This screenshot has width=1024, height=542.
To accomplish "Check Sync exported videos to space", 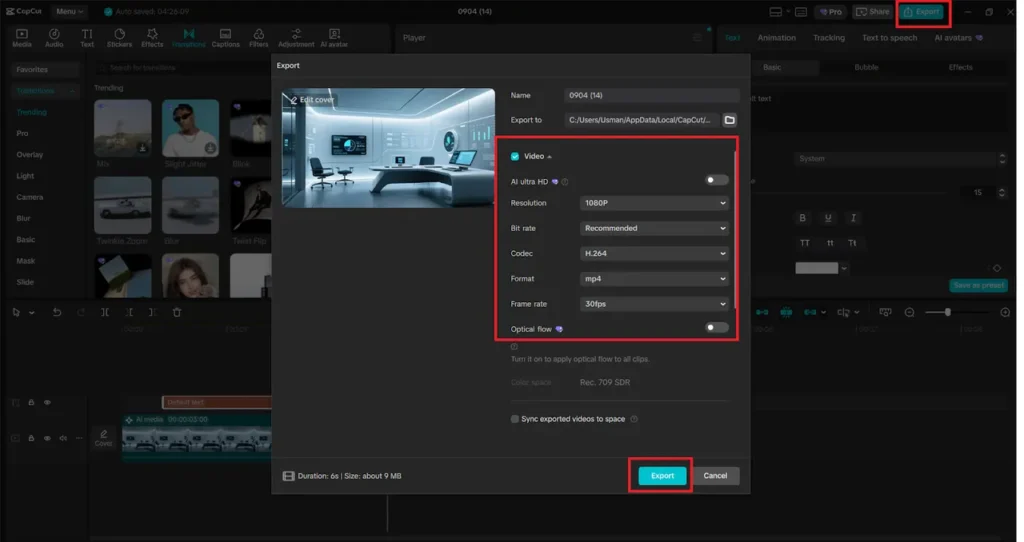I will click(x=515, y=419).
